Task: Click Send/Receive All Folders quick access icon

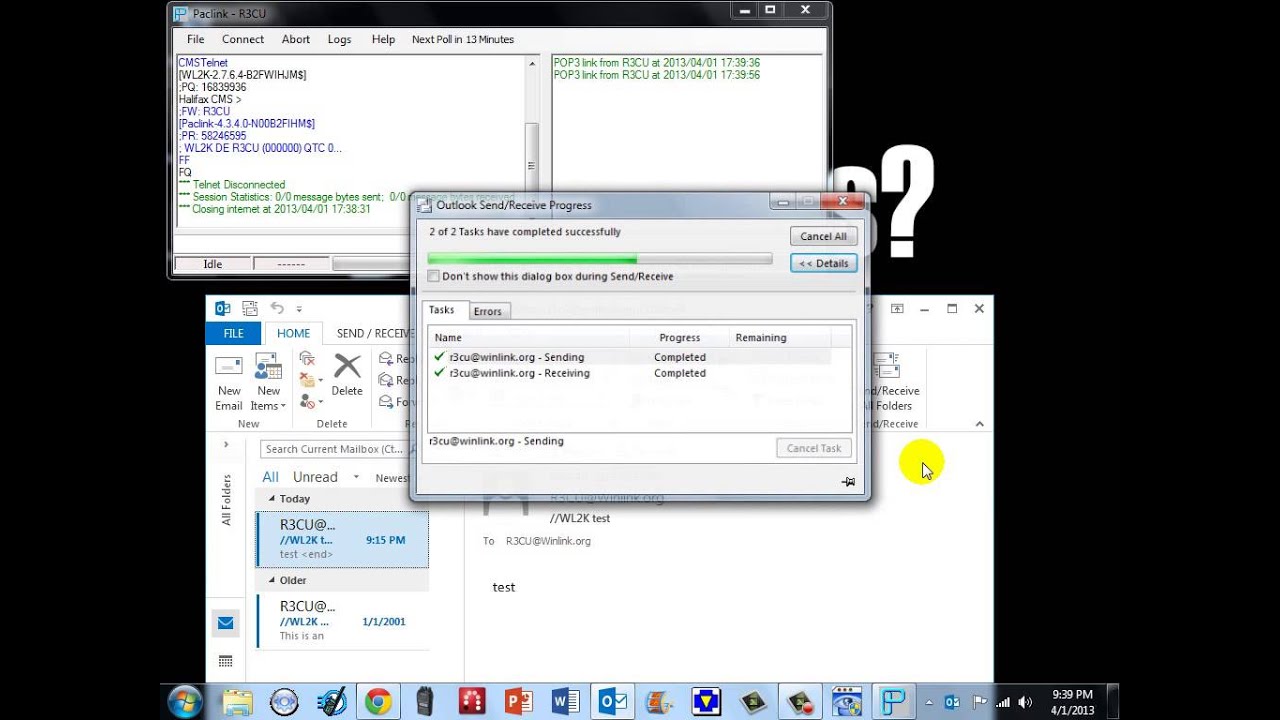Action: [250, 309]
